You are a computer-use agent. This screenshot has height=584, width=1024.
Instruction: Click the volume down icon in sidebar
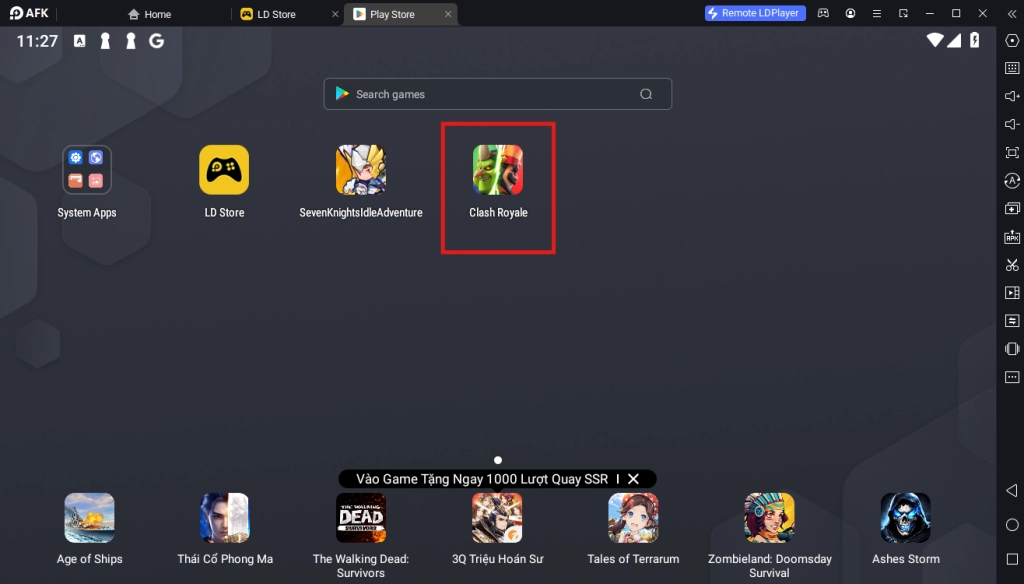[1012, 124]
